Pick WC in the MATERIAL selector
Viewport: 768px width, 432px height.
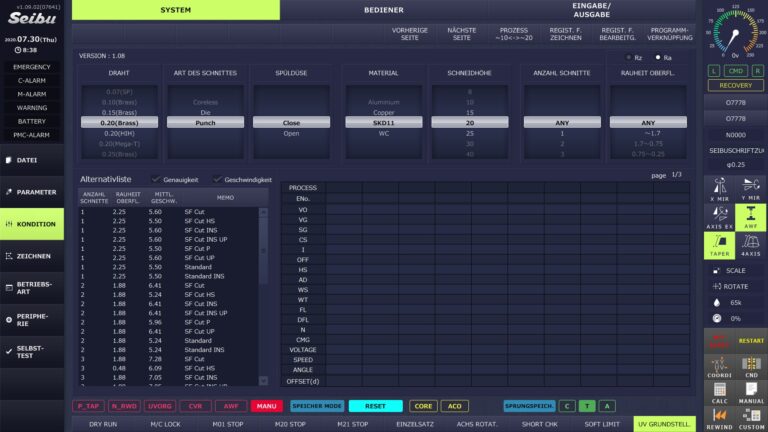pos(384,133)
